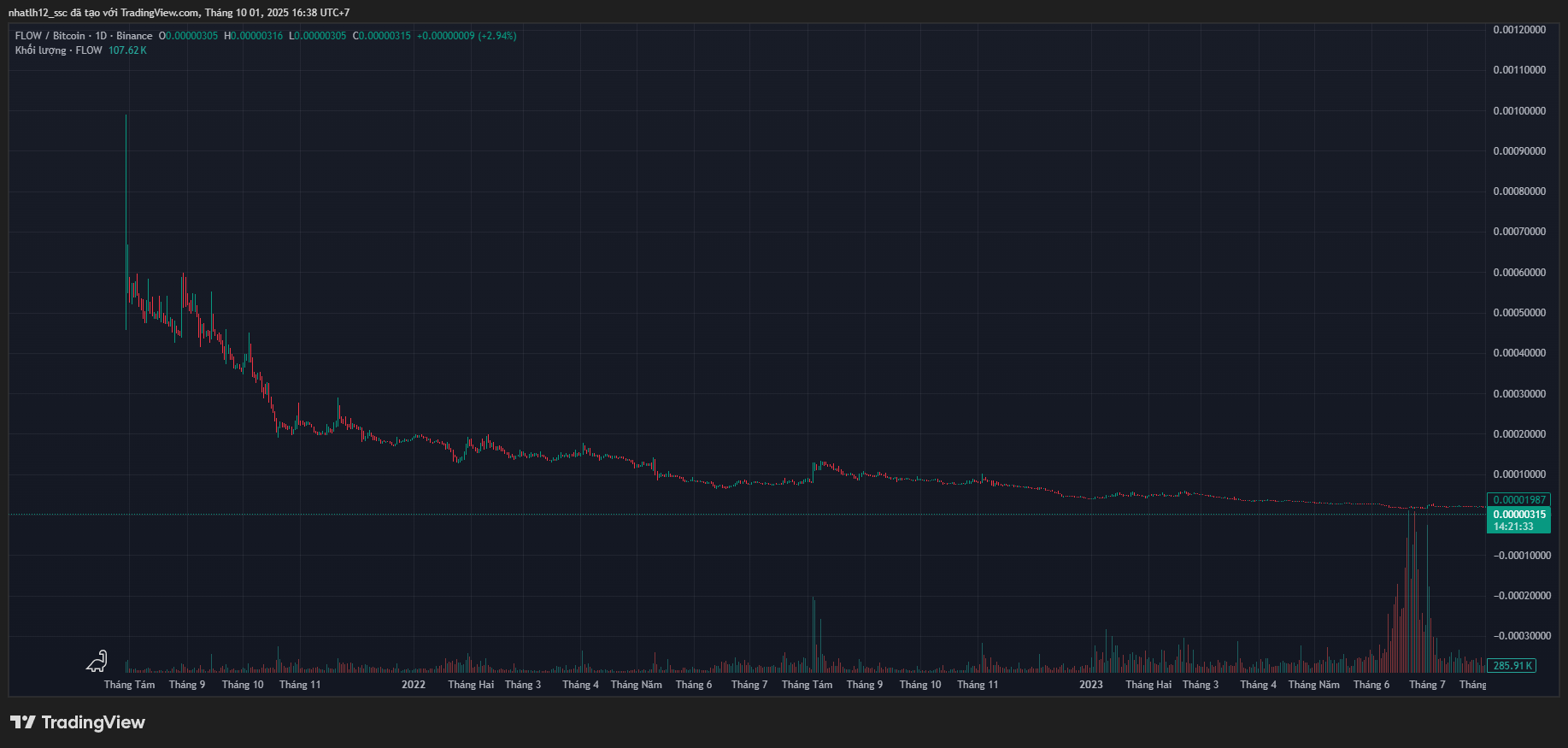Click the 0.00040000 price axis label
Screen dimensions: 1568x748
[x=1519, y=353]
